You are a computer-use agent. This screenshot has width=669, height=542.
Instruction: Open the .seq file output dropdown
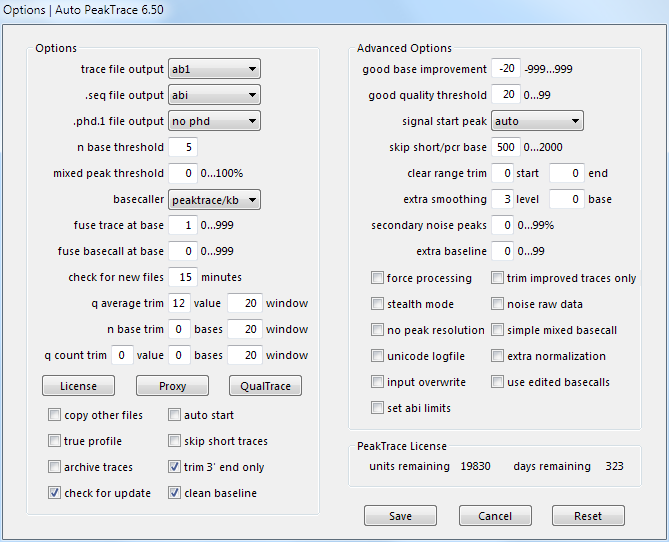(x=214, y=95)
